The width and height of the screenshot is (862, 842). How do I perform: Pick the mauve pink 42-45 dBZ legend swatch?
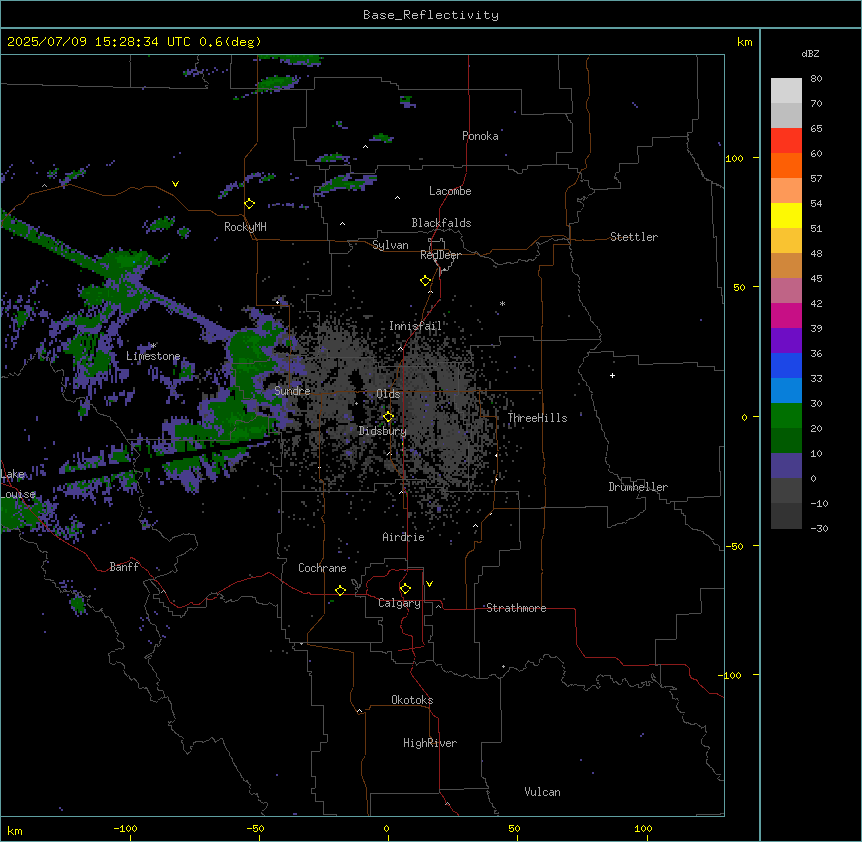(x=786, y=291)
